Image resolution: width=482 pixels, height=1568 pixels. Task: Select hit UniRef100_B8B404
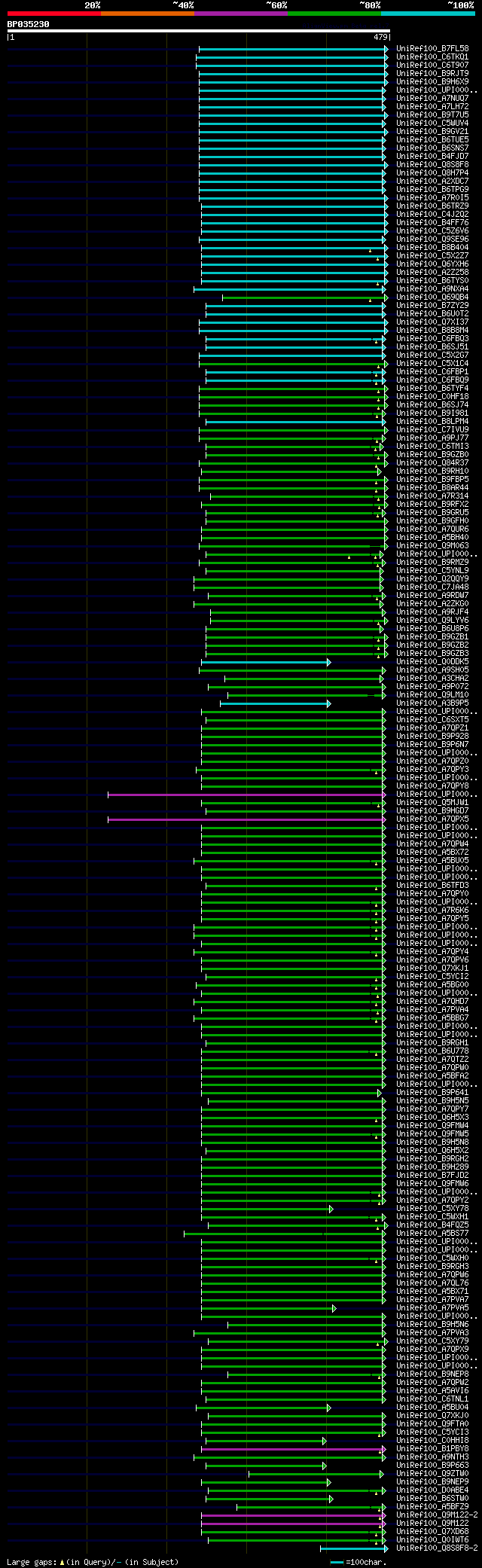pyautogui.click(x=432, y=248)
